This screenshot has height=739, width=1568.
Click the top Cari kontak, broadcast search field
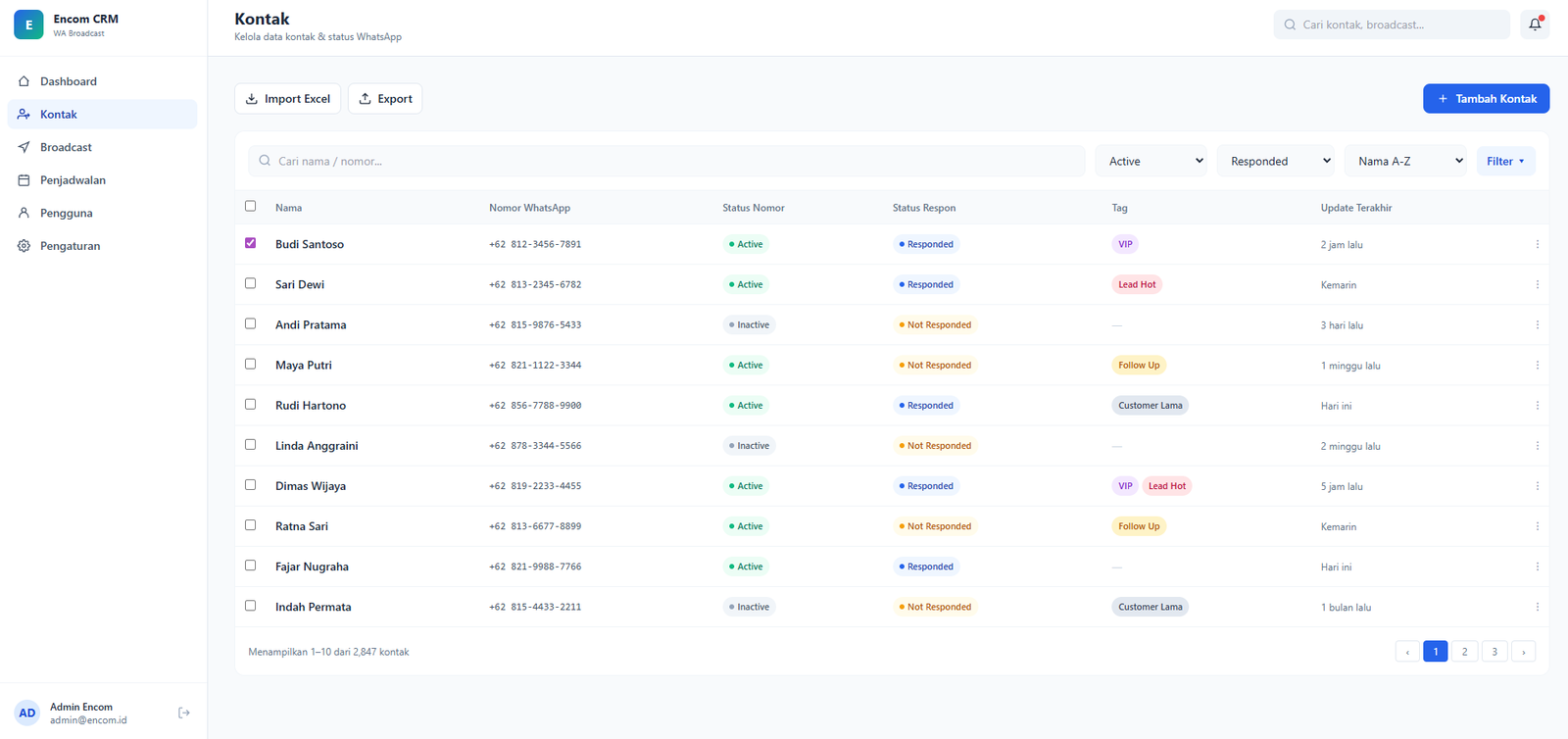pyautogui.click(x=1392, y=25)
